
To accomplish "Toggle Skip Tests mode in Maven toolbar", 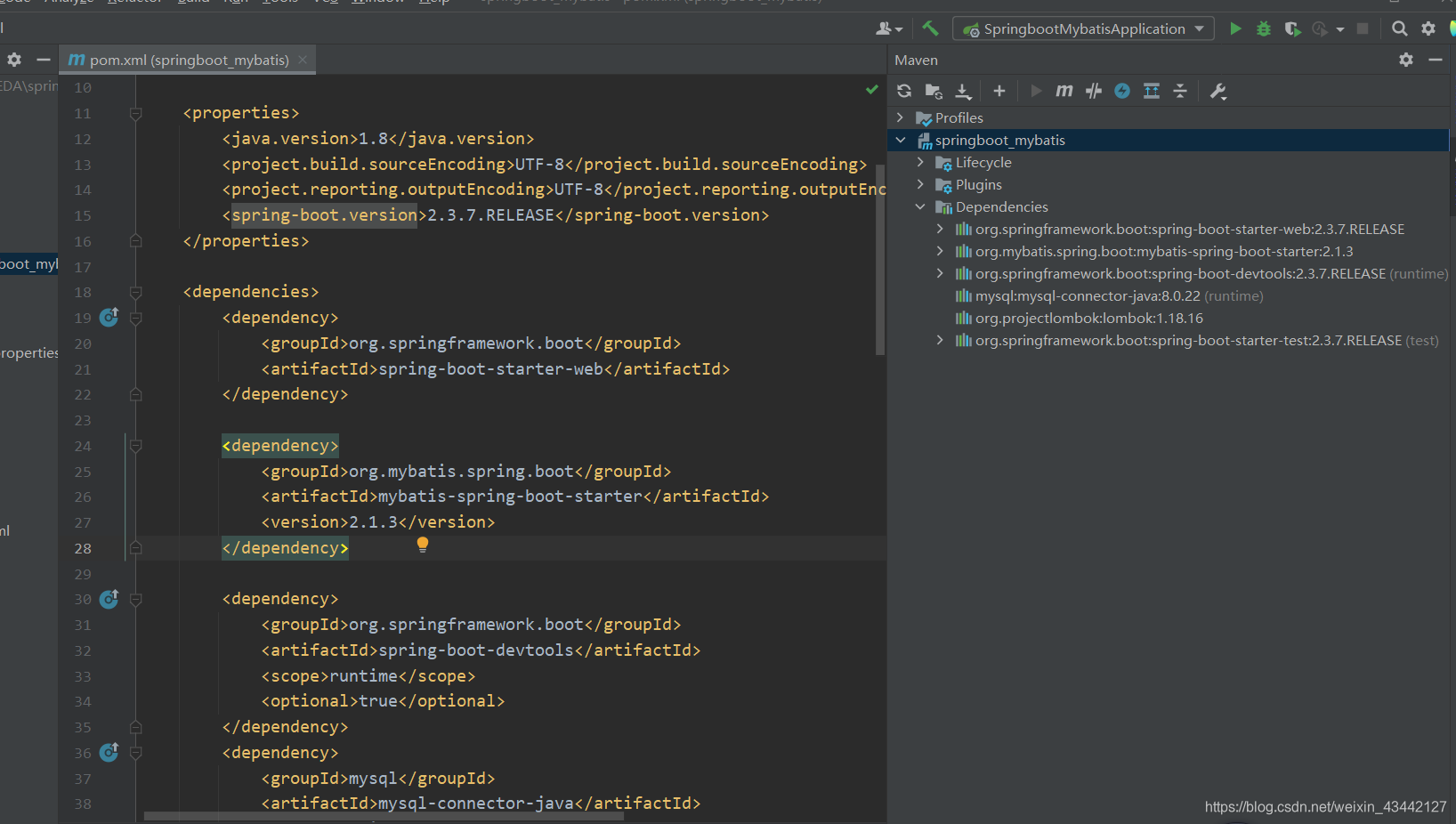I will (1093, 90).
